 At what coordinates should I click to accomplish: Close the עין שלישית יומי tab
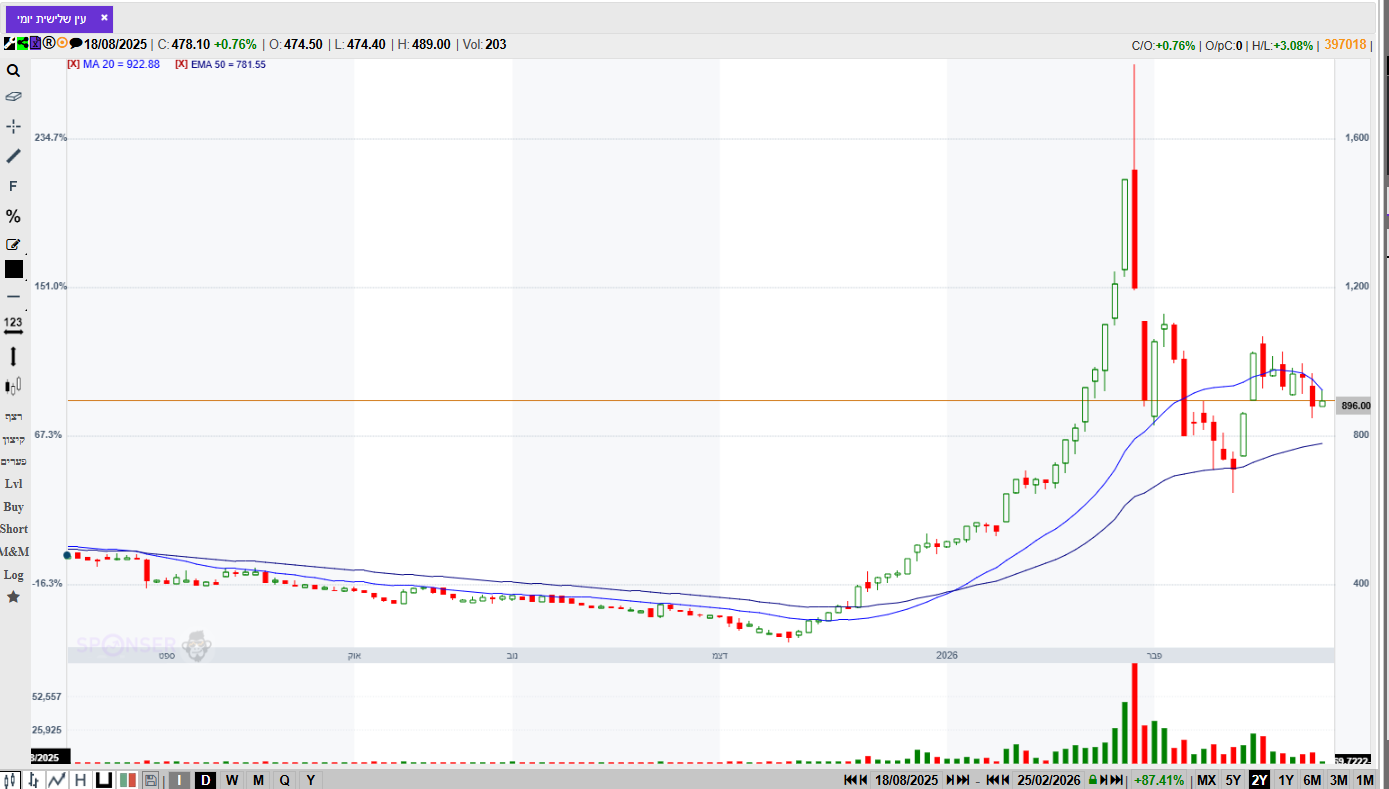(x=104, y=17)
